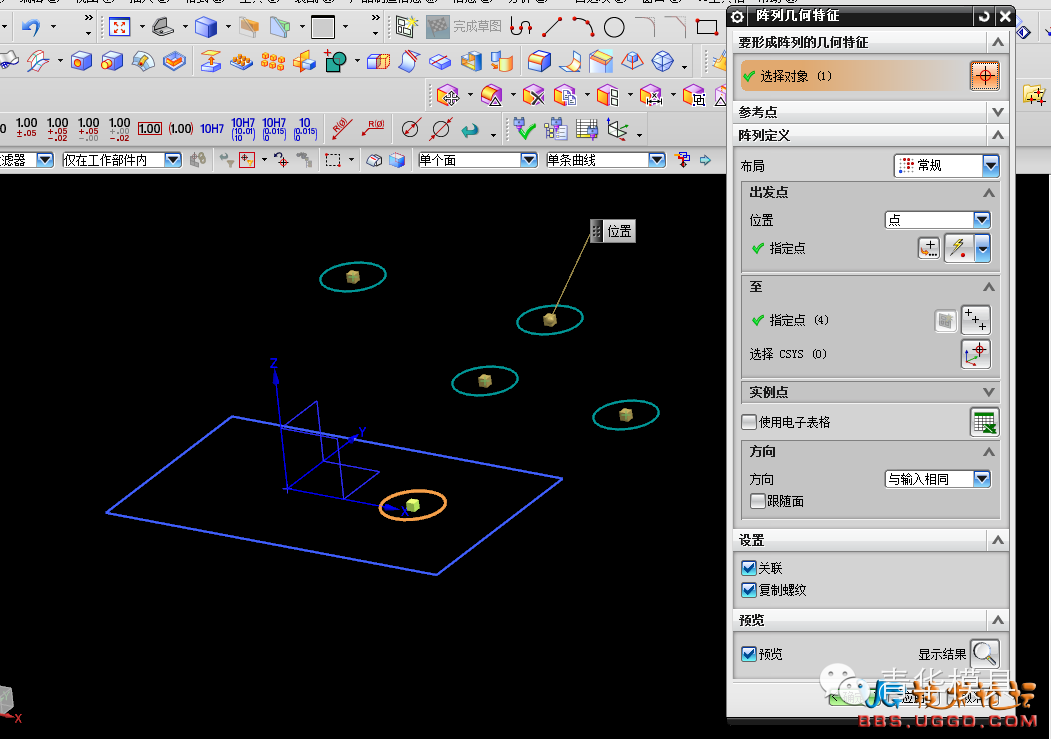Click the dashed rectangle selection icon

click(333, 160)
